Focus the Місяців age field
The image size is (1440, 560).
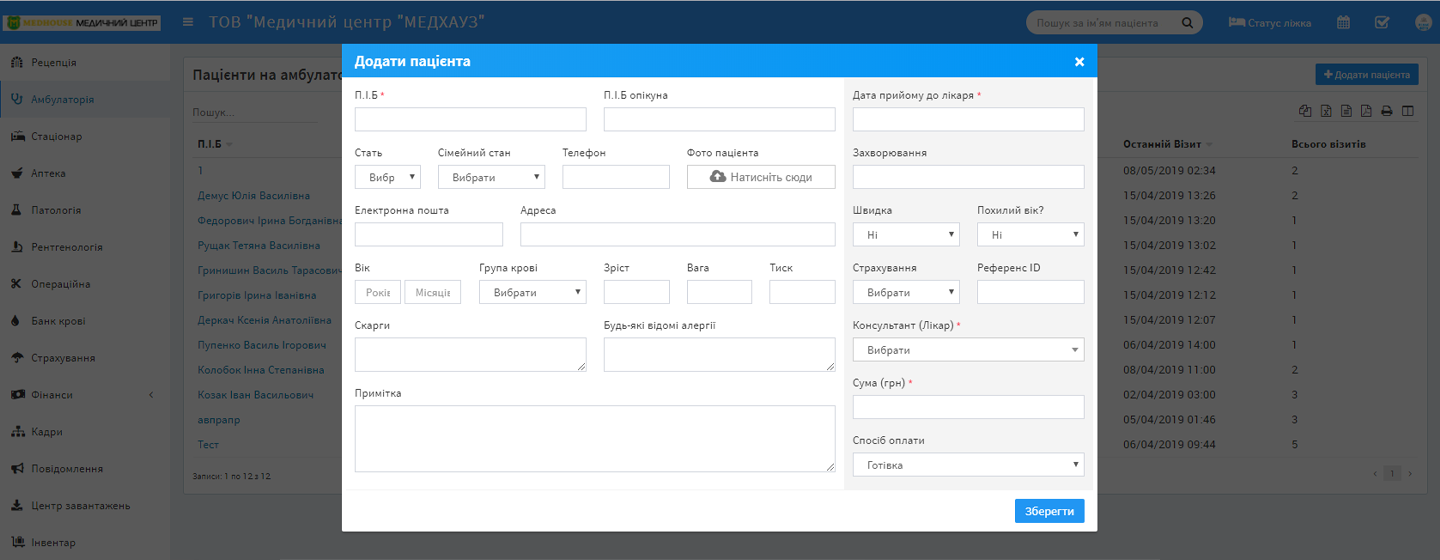coord(432,292)
